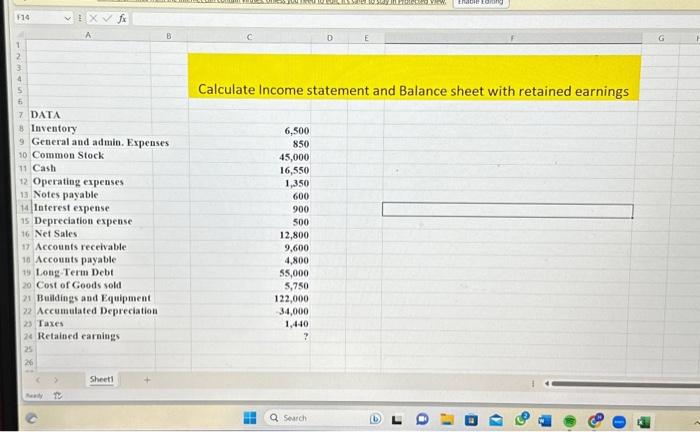Click the previous sheet navigation arrow
This screenshot has width=700, height=432.
38,380
